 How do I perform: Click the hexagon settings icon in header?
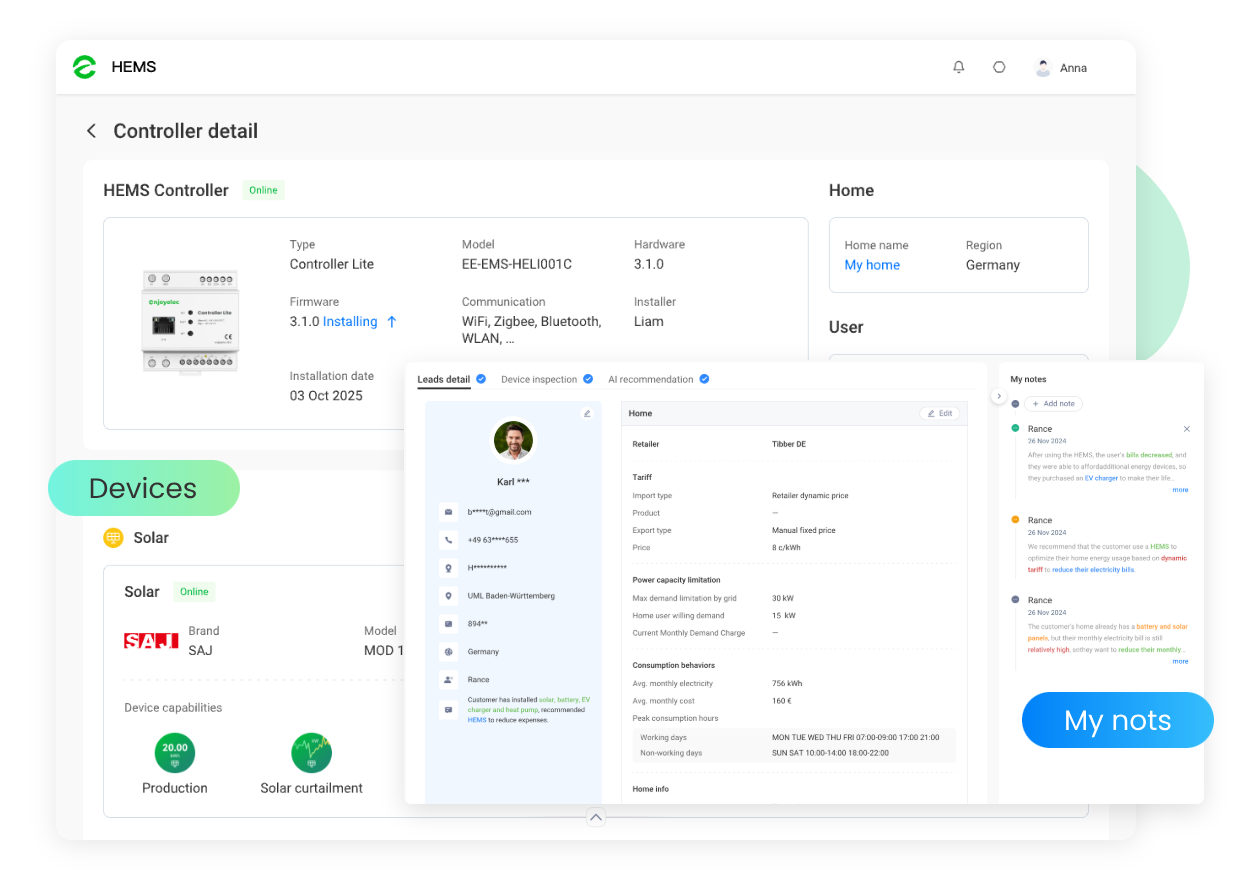[x=999, y=67]
